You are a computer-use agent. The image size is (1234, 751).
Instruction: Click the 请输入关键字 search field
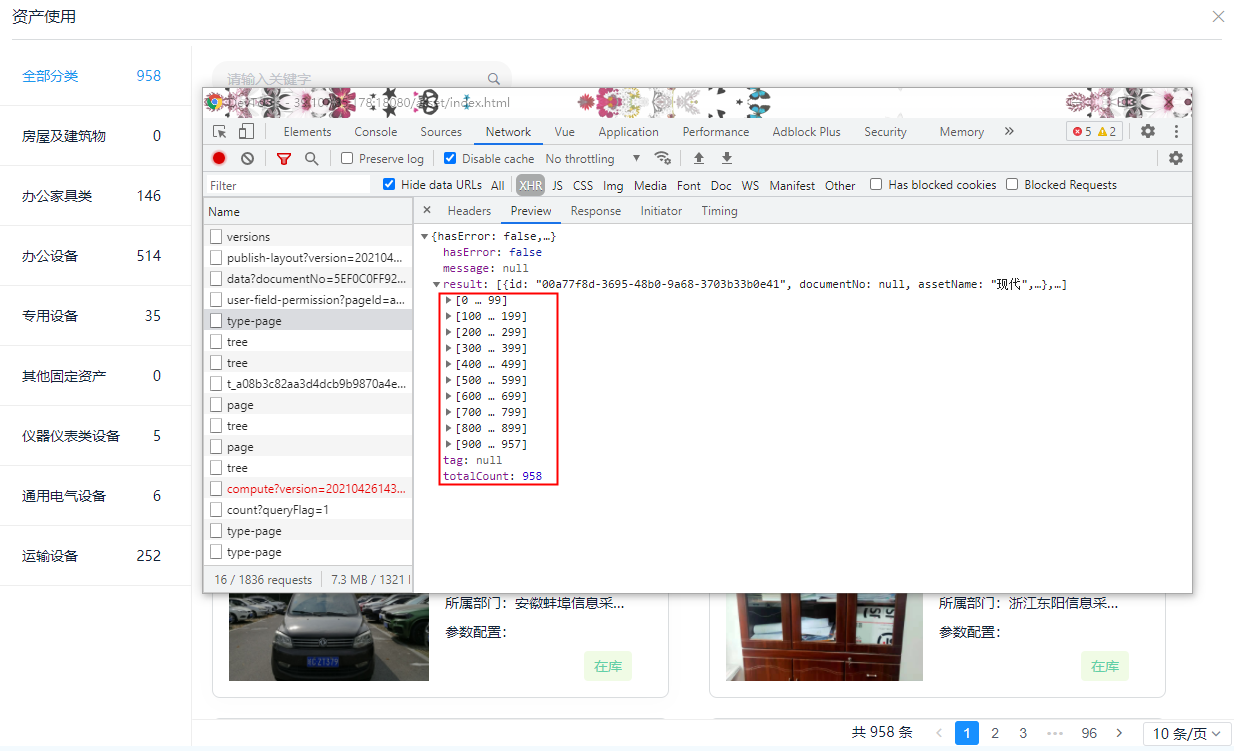click(x=361, y=79)
